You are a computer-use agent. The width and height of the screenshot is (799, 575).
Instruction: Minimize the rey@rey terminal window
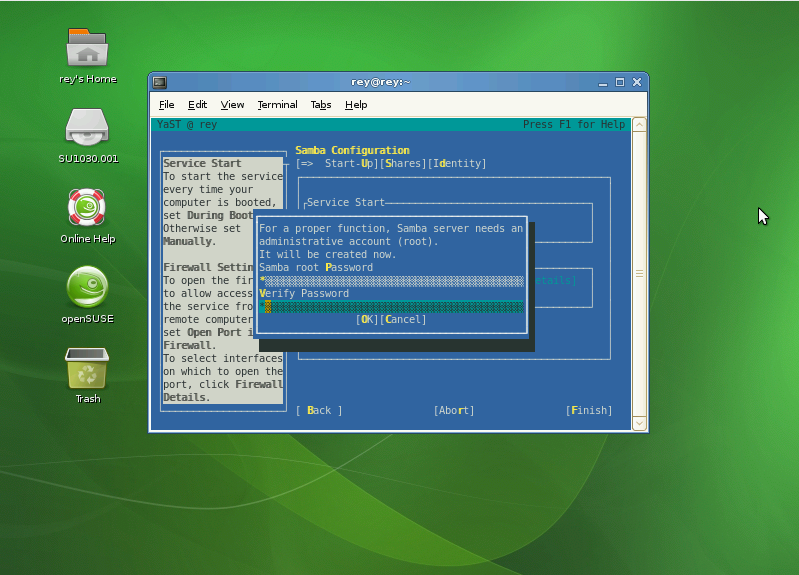point(603,83)
